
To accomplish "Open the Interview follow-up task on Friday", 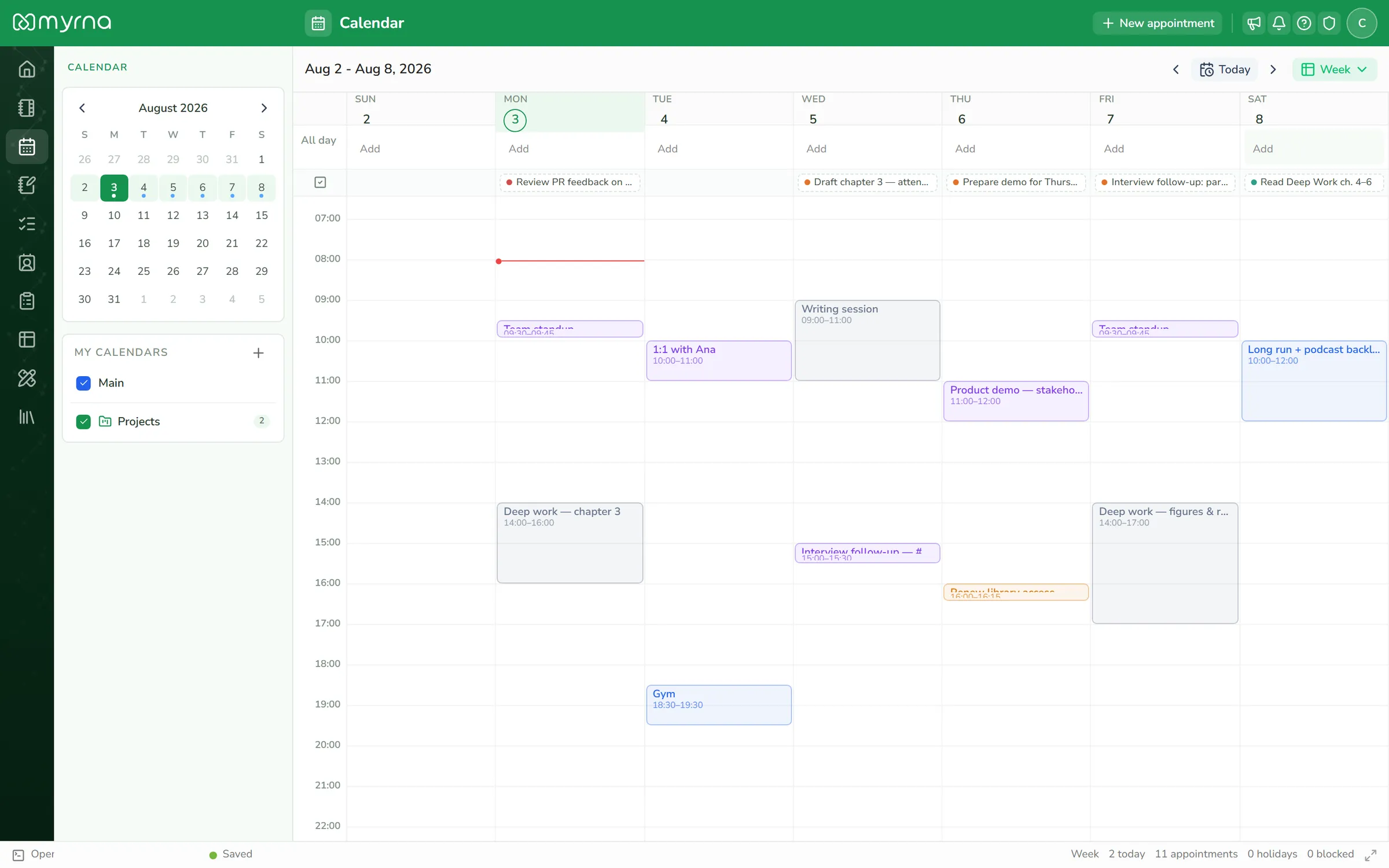I will tap(1164, 182).
